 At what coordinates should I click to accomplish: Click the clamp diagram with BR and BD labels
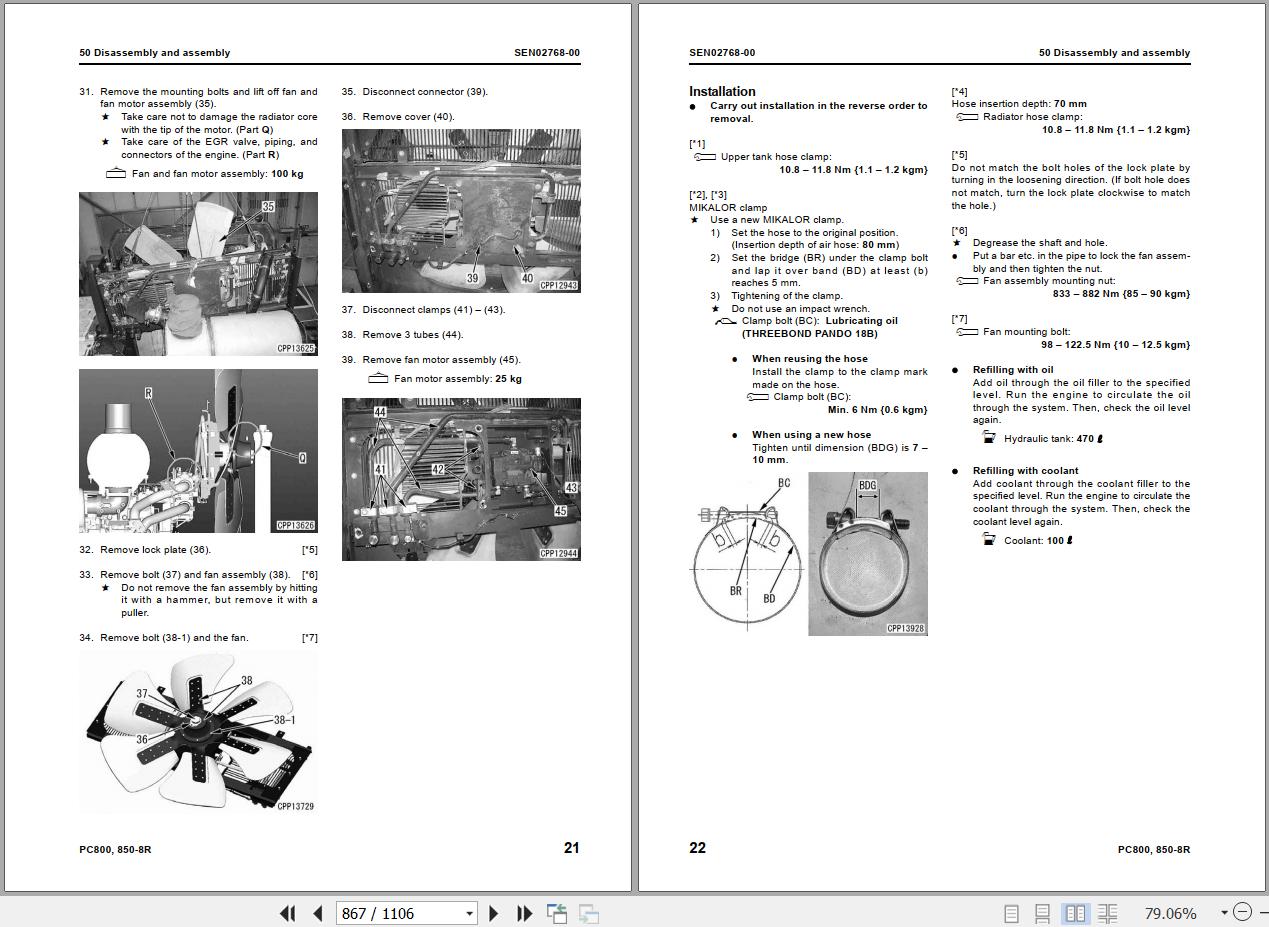point(746,552)
